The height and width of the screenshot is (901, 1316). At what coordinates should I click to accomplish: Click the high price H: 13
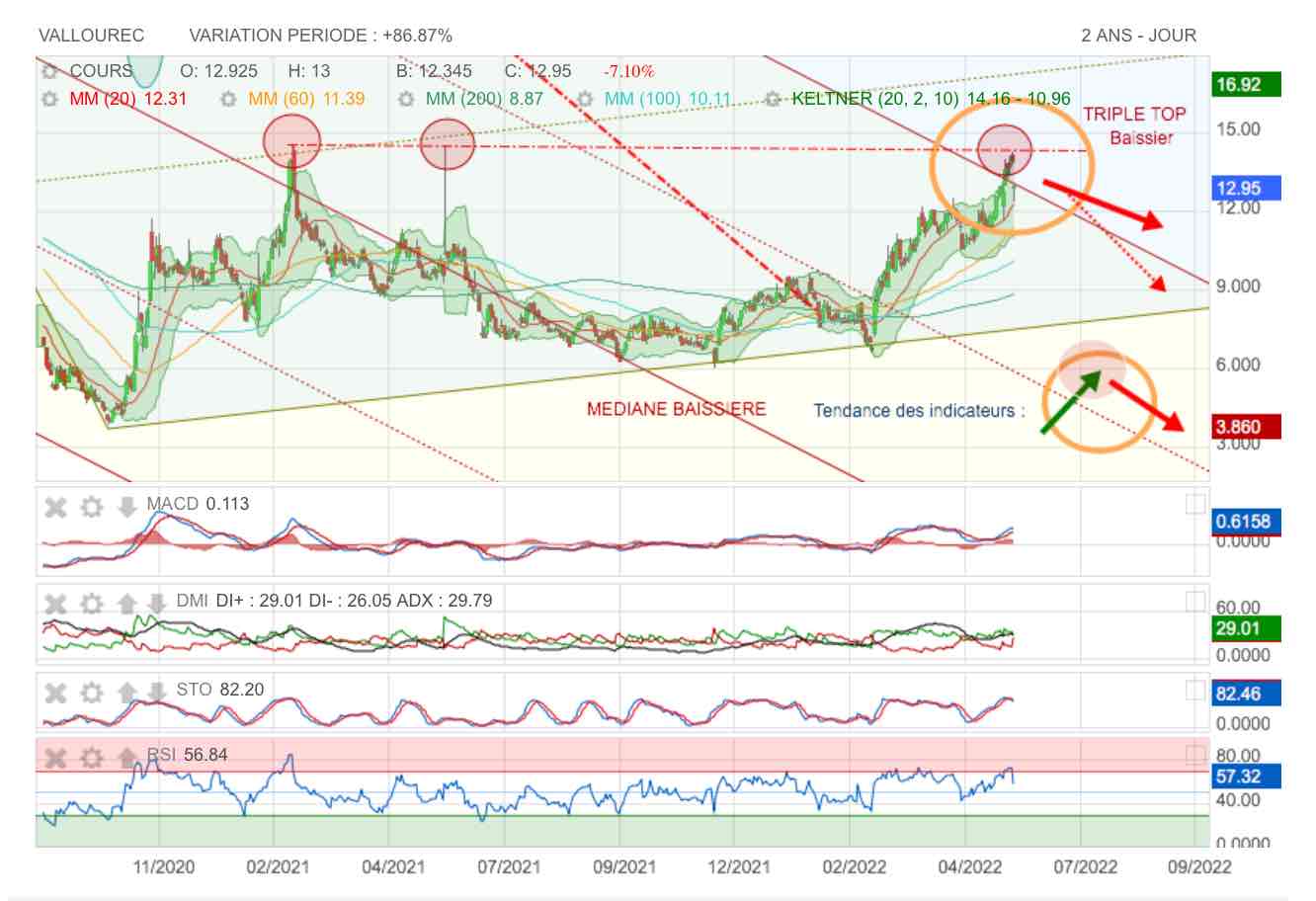pyautogui.click(x=309, y=71)
